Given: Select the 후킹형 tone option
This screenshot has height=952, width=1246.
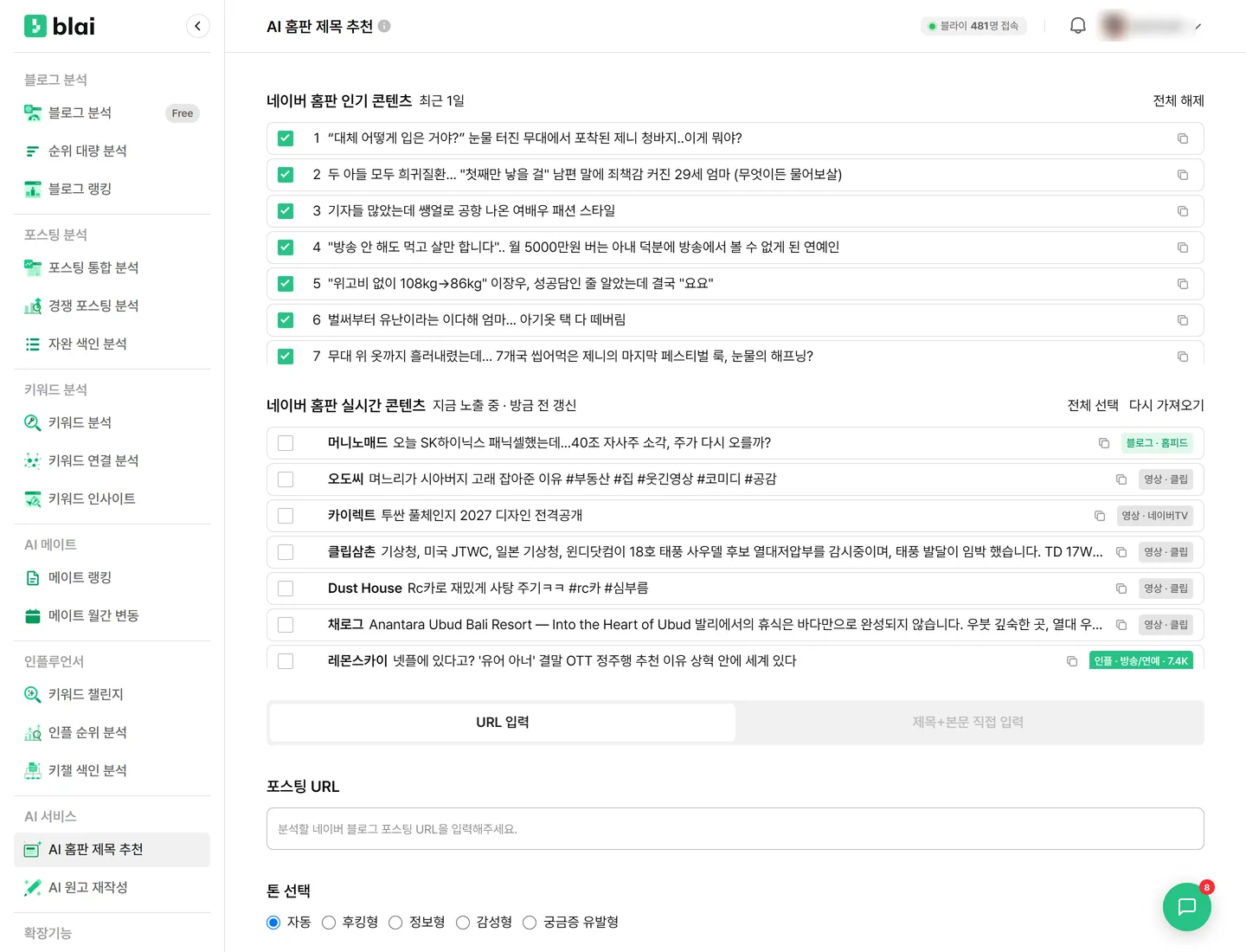Looking at the screenshot, I should [329, 923].
